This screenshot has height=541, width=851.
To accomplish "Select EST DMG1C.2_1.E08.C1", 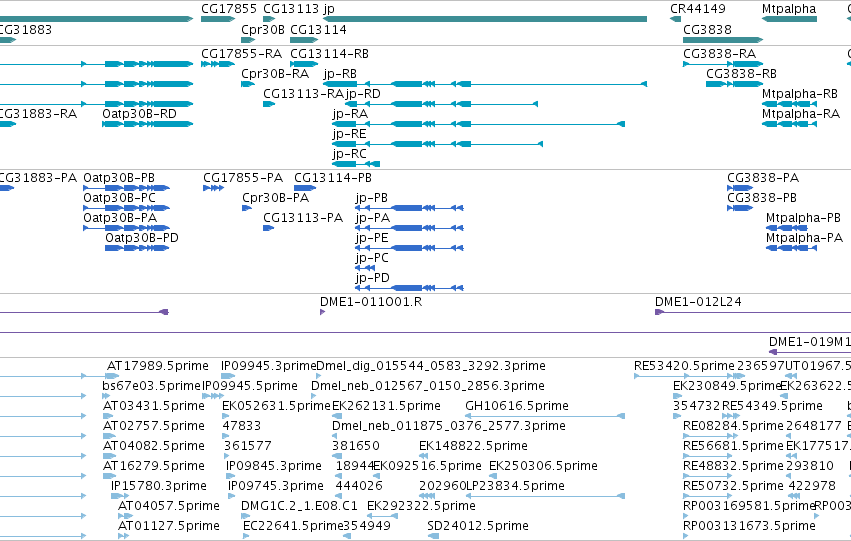I will pyautogui.click(x=299, y=506).
